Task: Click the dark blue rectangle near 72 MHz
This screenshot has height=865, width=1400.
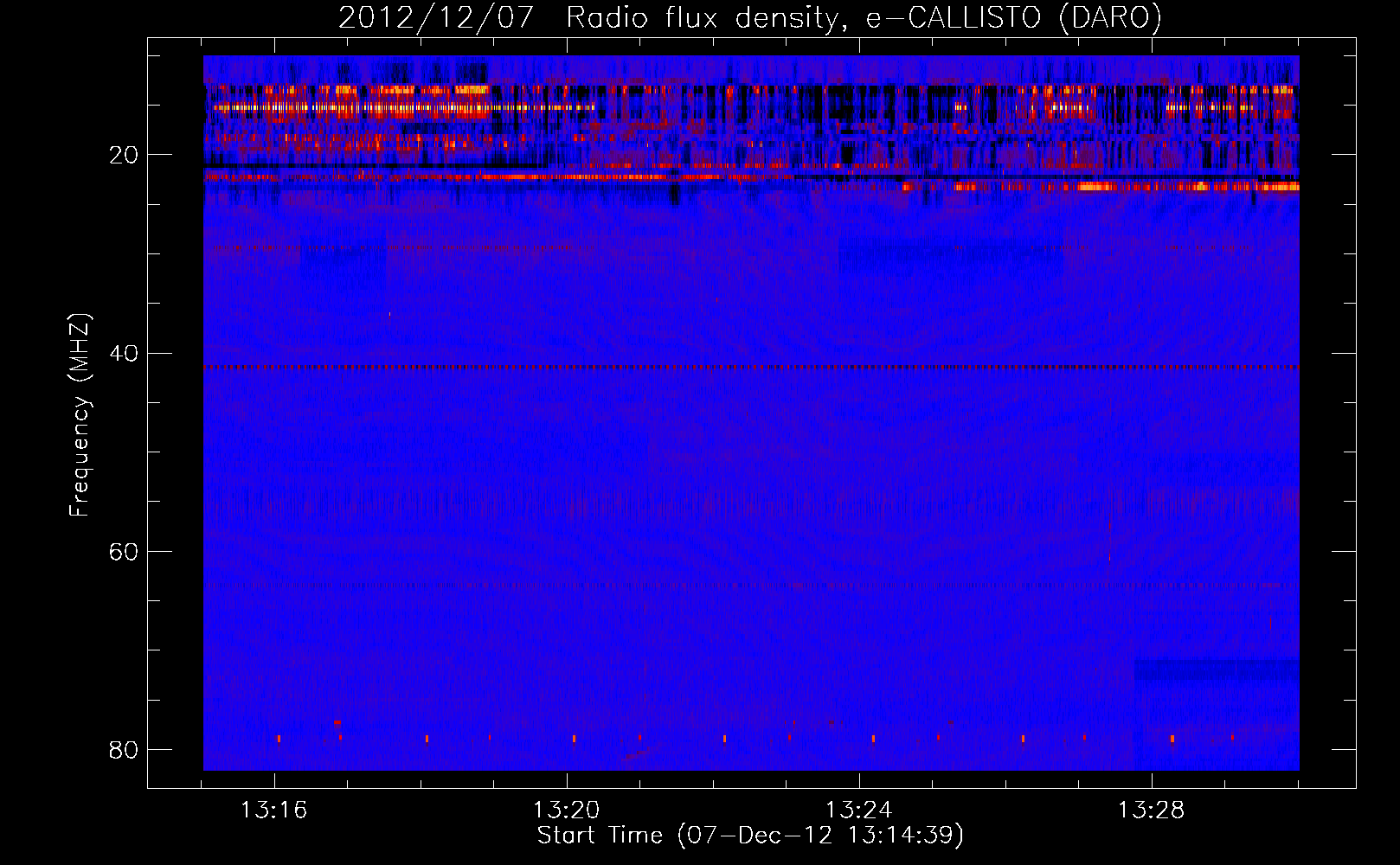Action: (x=1217, y=670)
